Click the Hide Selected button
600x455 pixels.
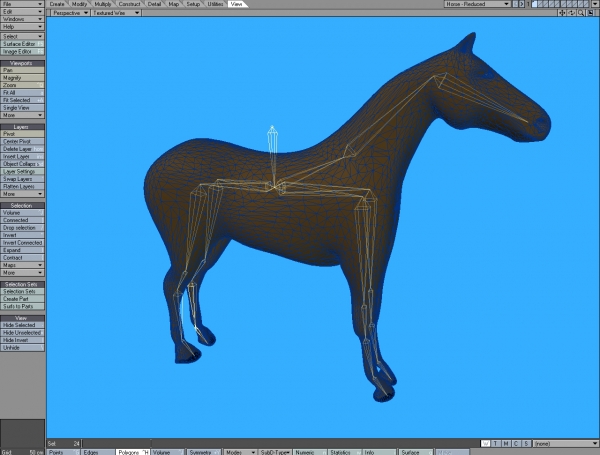(x=22, y=325)
